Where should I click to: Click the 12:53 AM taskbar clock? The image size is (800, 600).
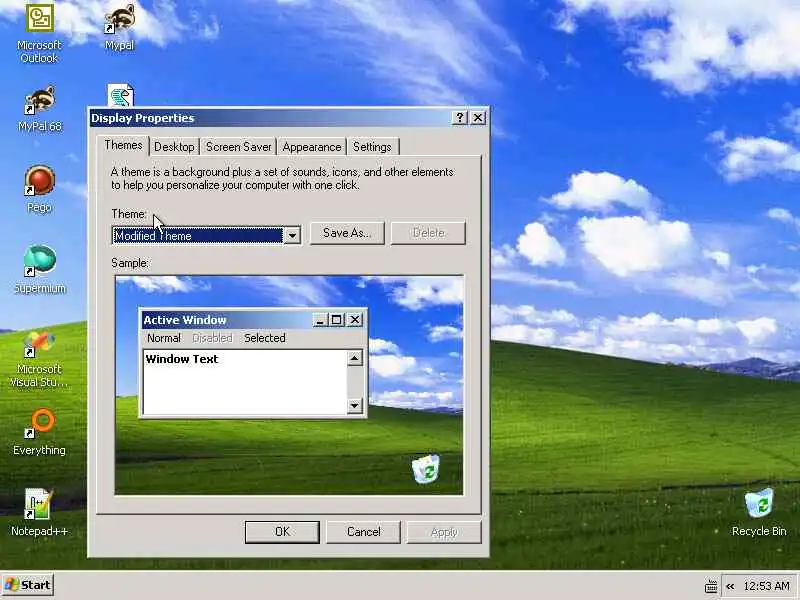click(766, 586)
